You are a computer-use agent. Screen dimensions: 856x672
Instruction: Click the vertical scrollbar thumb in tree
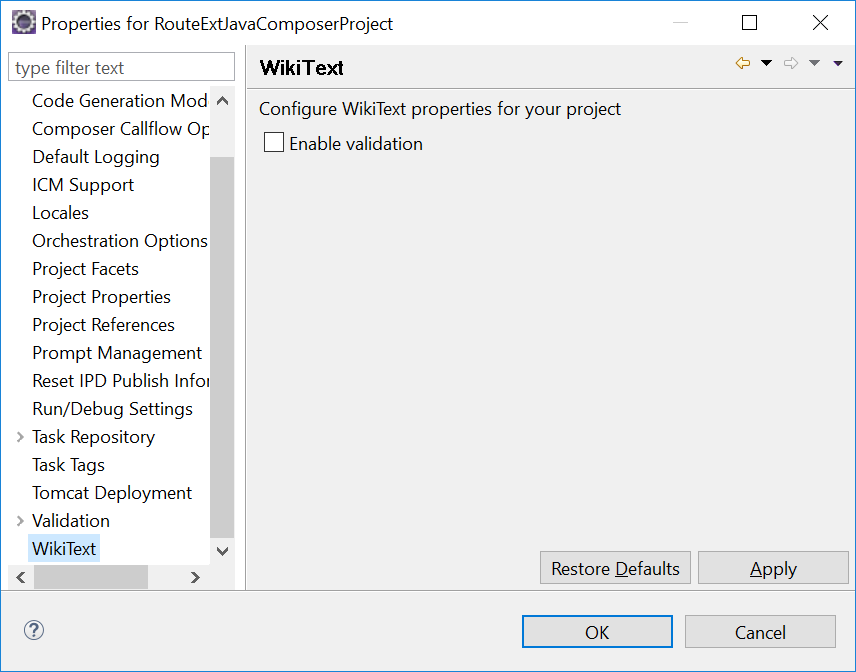(222, 347)
